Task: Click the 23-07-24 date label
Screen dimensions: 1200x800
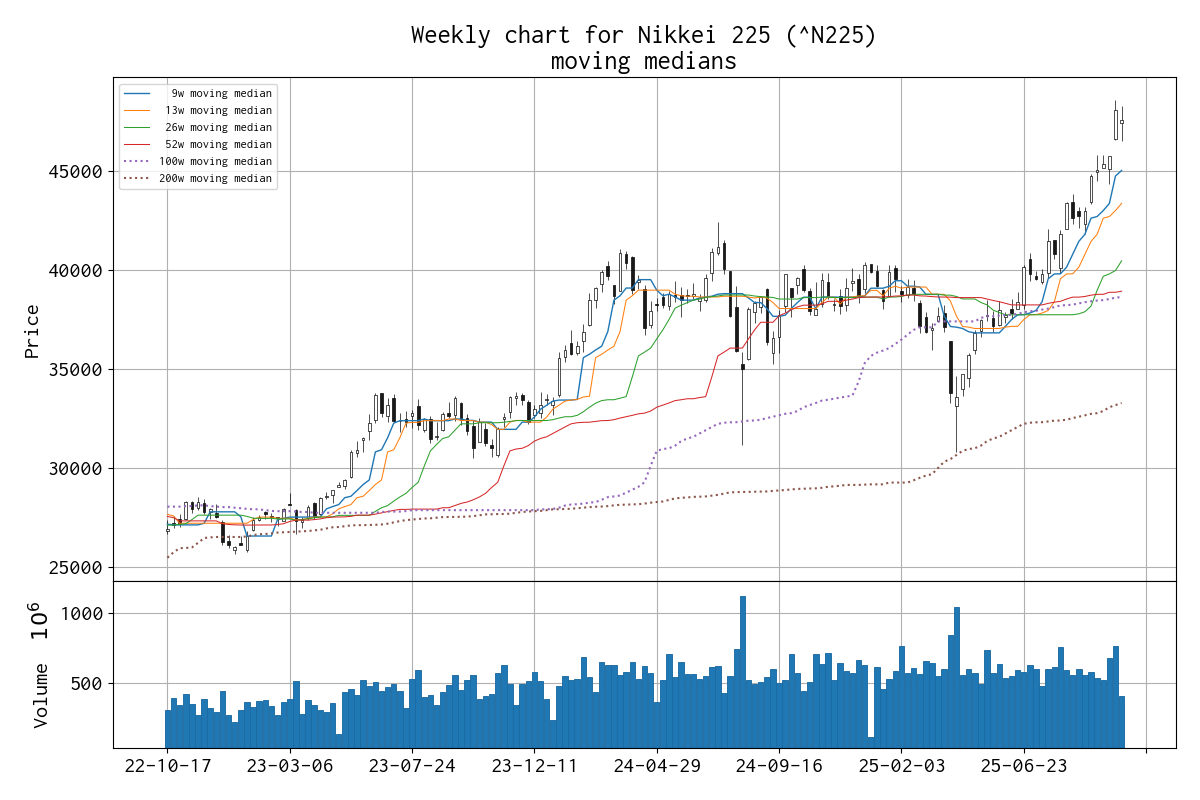Action: [x=412, y=766]
